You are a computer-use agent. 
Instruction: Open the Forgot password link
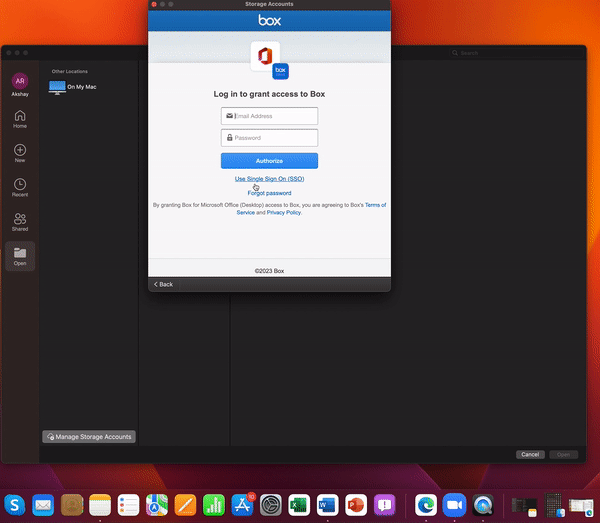(269, 193)
